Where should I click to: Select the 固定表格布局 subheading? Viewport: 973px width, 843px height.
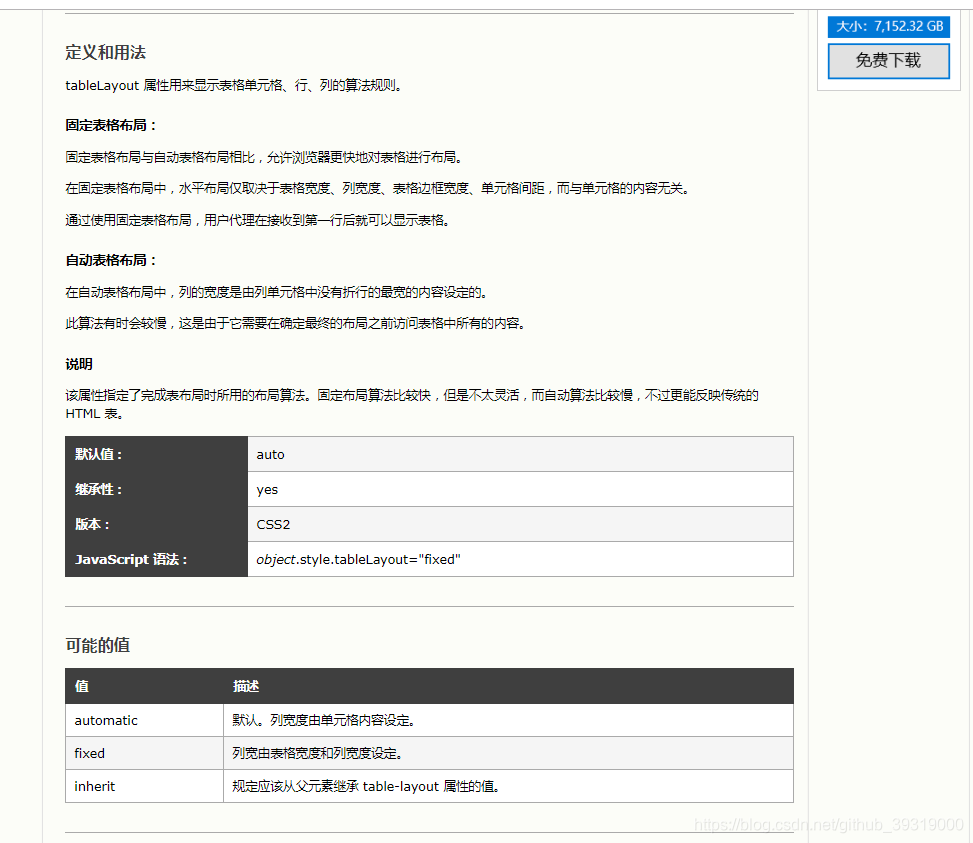click(x=110, y=125)
